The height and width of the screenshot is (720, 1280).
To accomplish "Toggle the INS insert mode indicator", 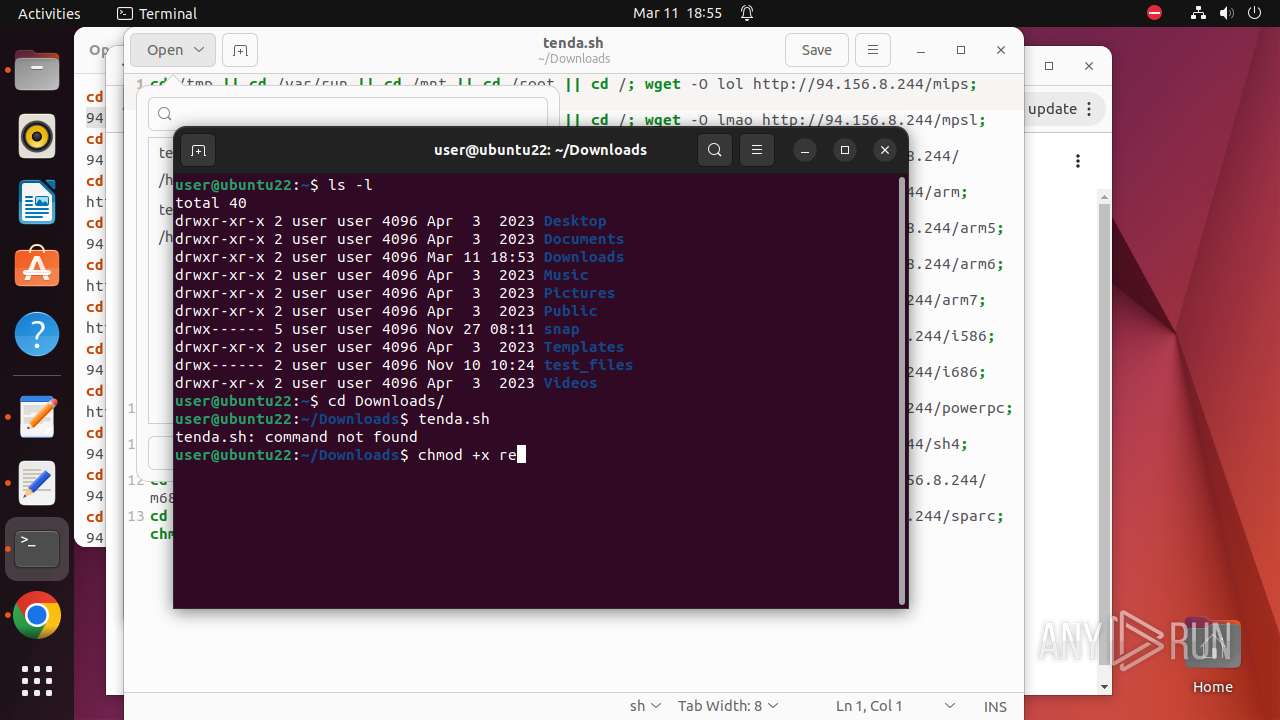I will point(995,706).
